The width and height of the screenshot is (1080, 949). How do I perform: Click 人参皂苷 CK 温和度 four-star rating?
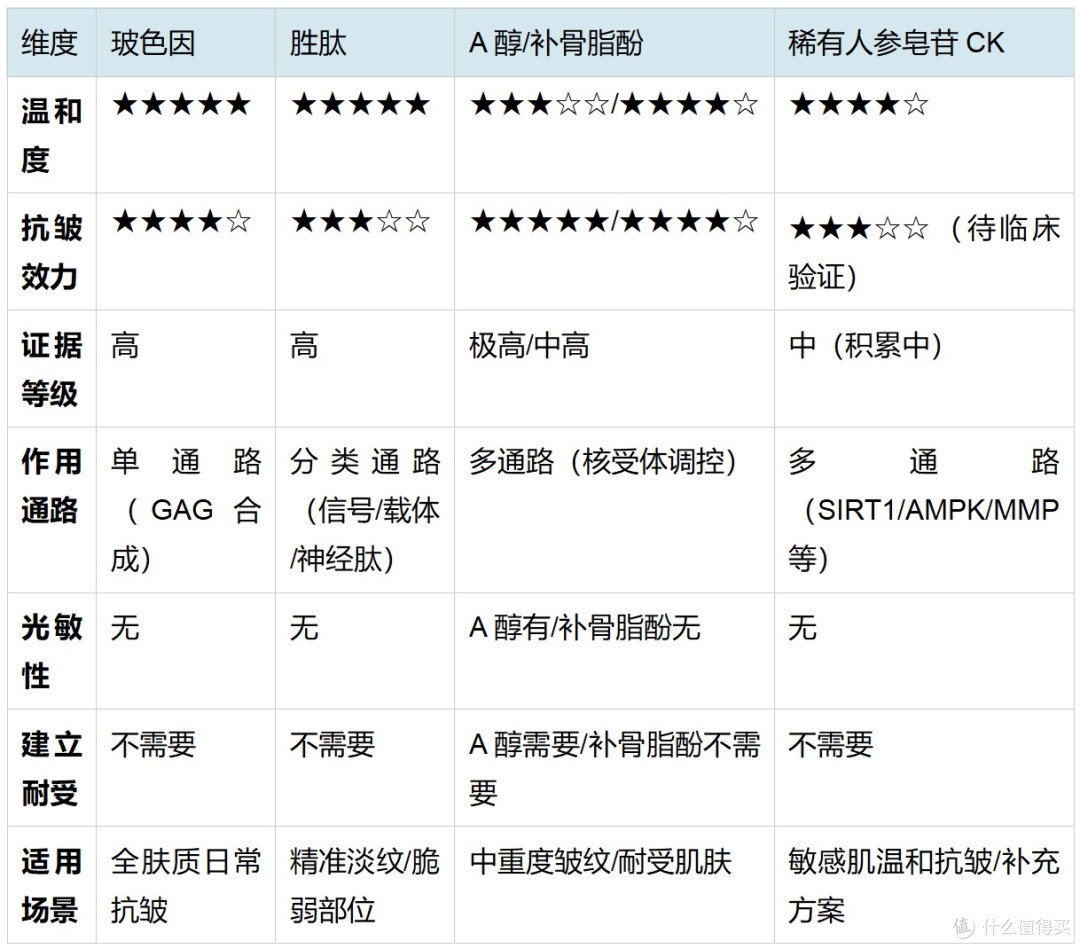pos(859,105)
